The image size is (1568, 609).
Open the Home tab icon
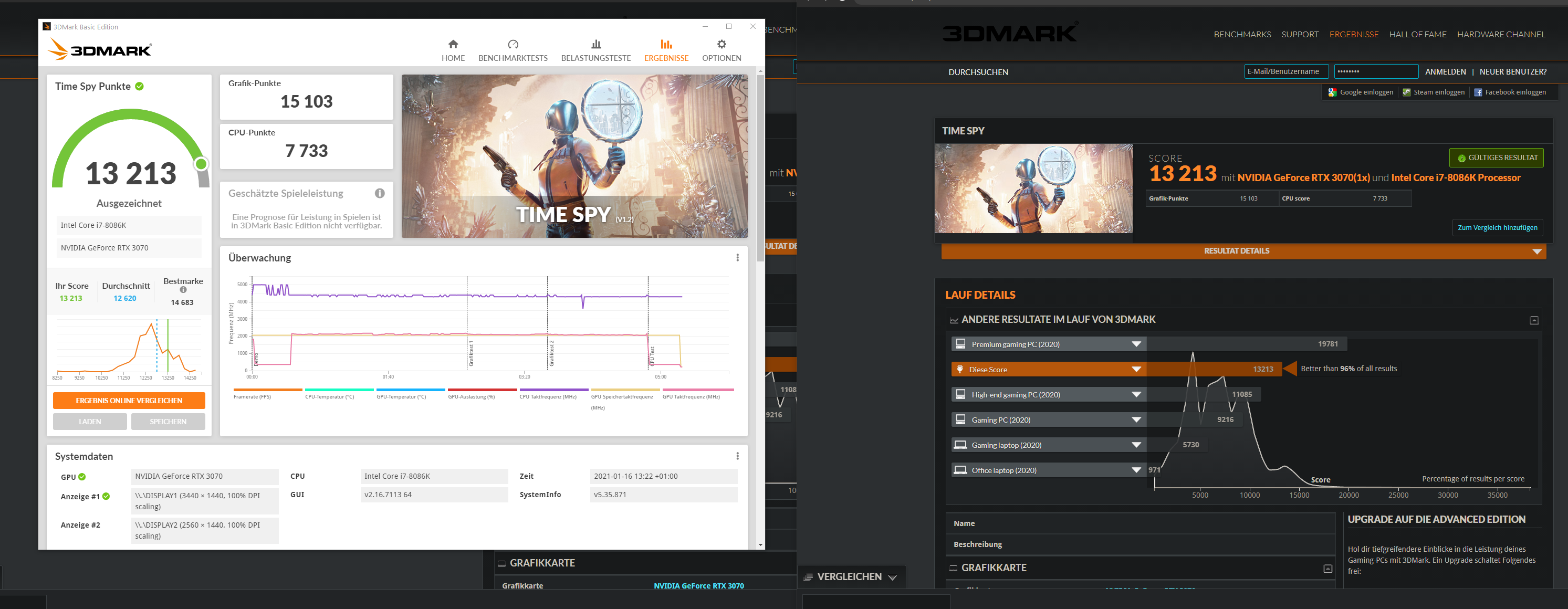point(453,45)
